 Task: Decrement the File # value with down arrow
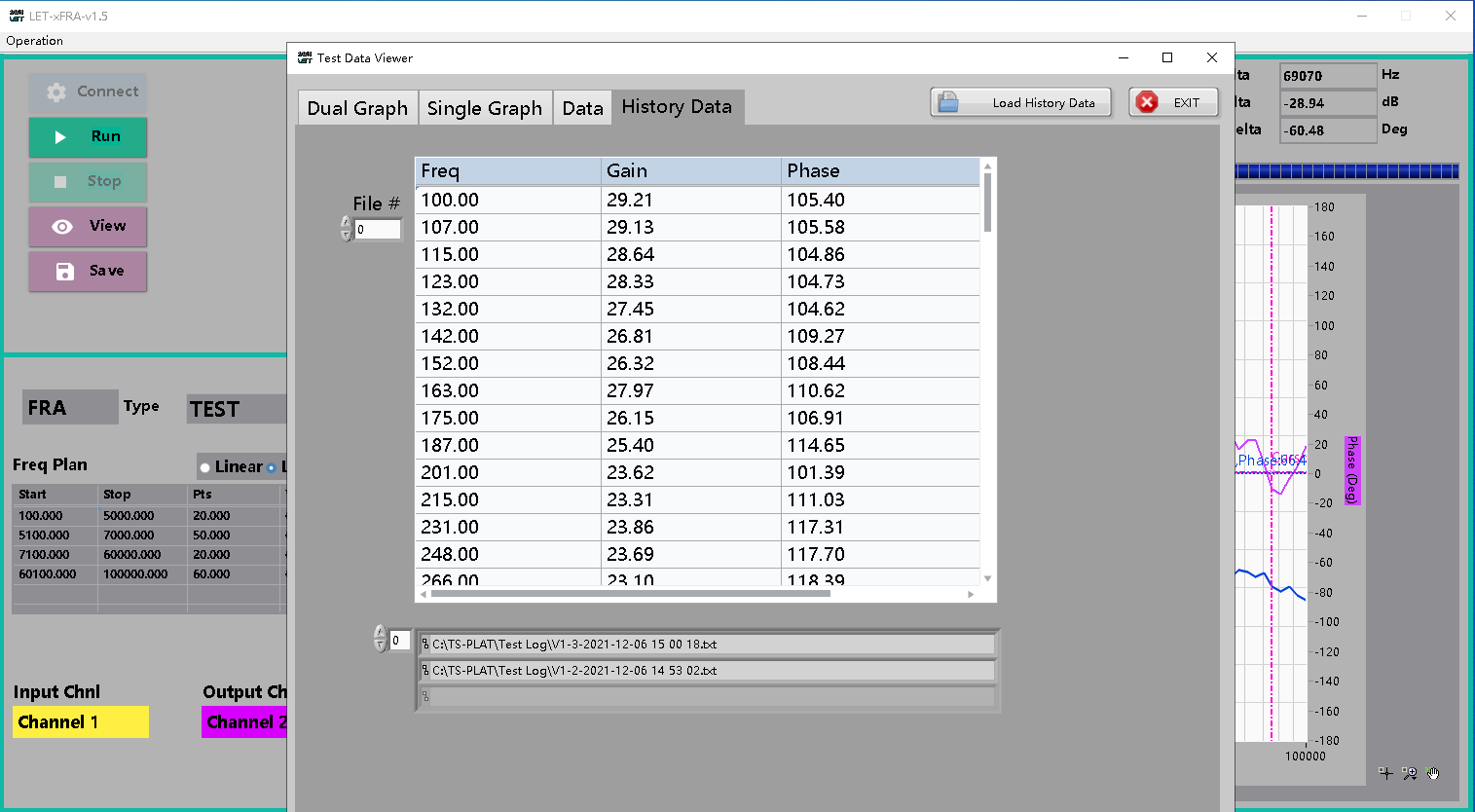(347, 236)
